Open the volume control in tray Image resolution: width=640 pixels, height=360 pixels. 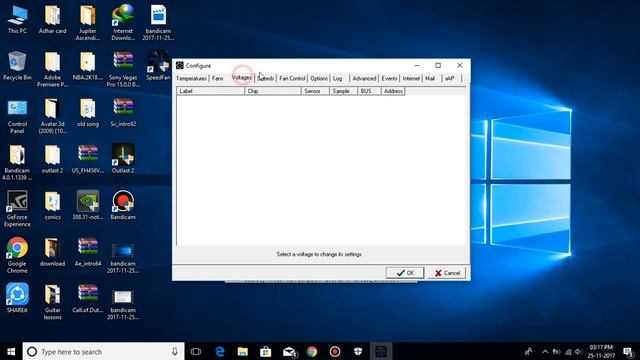578,351
